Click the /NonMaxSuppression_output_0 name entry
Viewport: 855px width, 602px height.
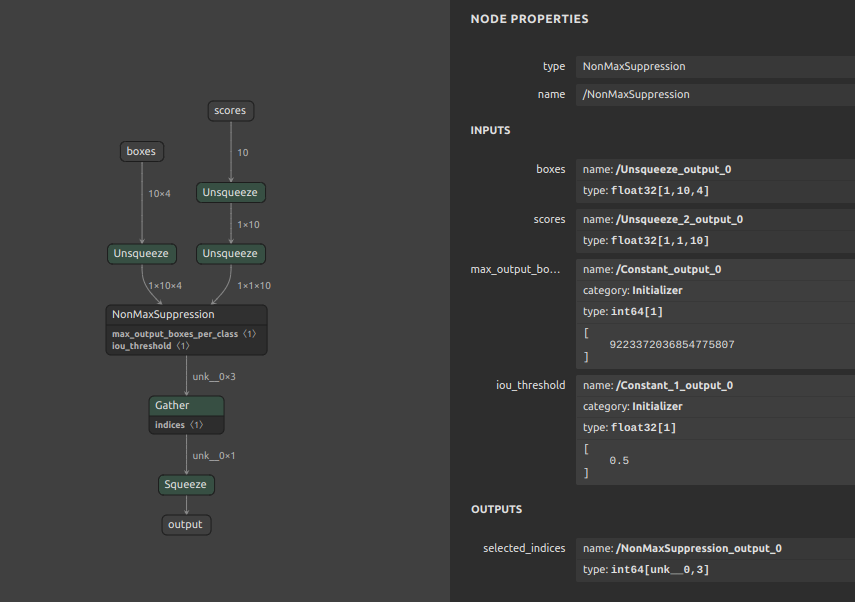tap(715, 549)
